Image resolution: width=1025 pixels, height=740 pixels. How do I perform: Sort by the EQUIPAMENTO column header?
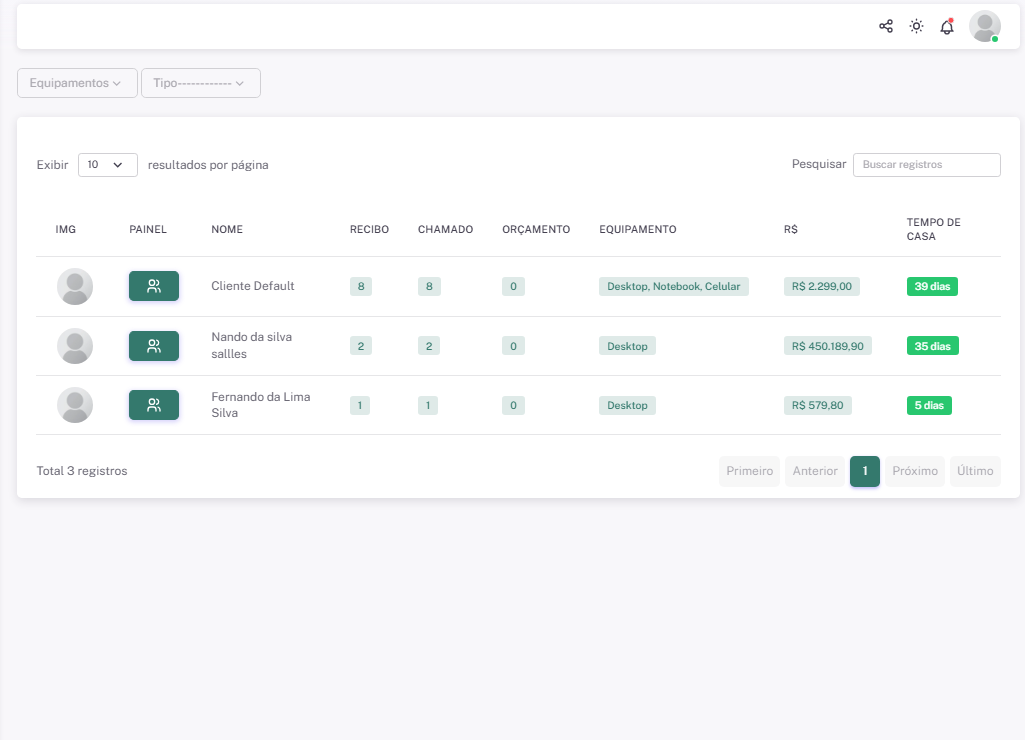point(637,229)
